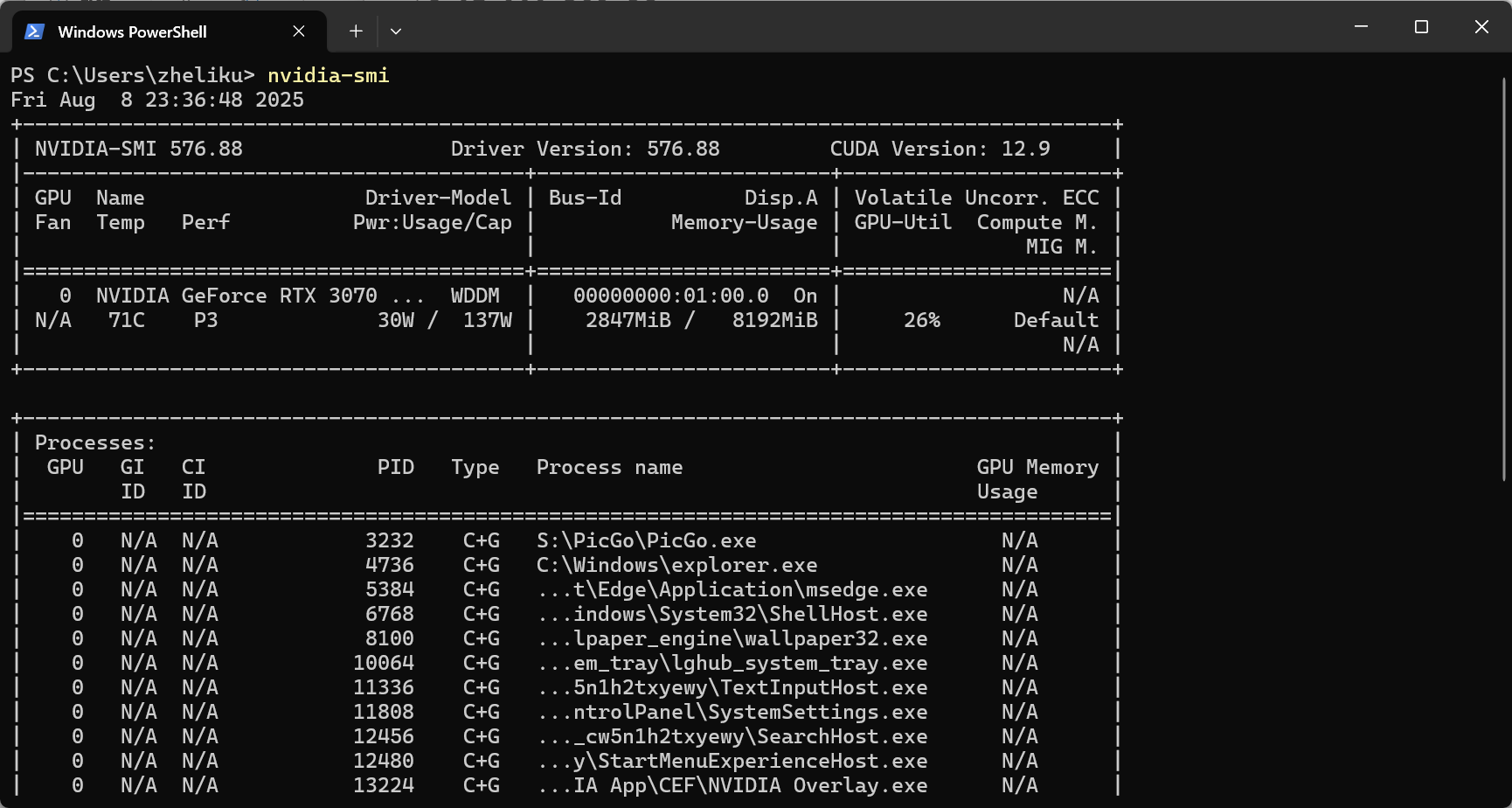Click S:\PicGo\PicGo.exe process name
The height and width of the screenshot is (808, 1512).
[x=647, y=540]
